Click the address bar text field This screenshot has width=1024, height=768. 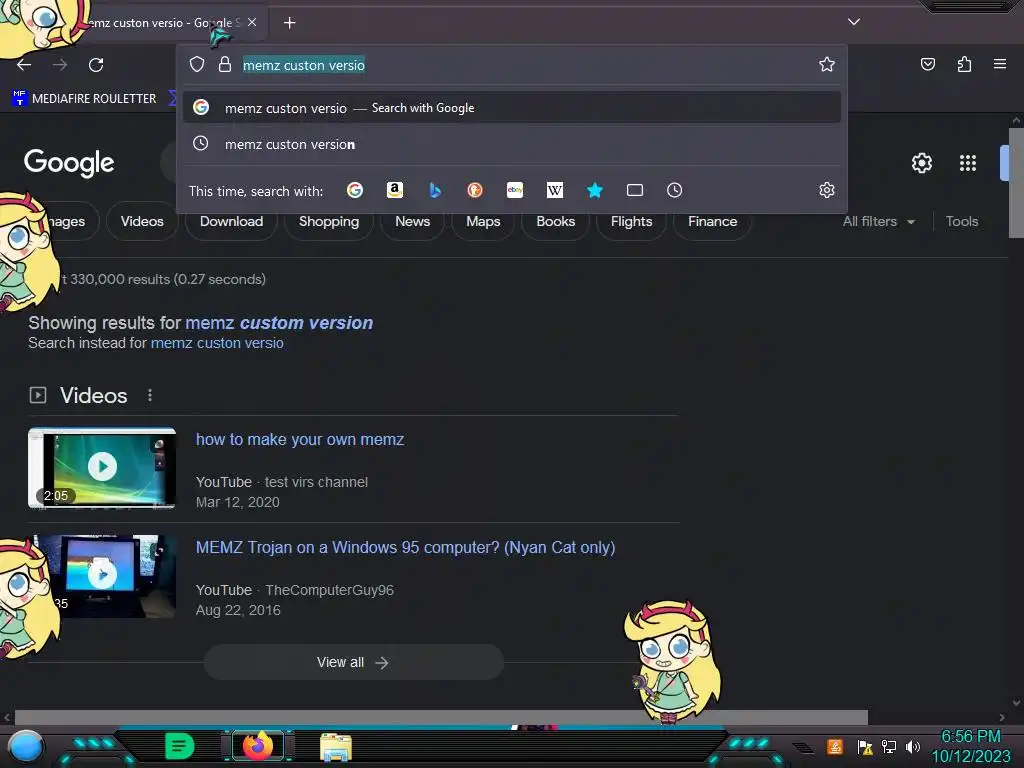[522, 65]
